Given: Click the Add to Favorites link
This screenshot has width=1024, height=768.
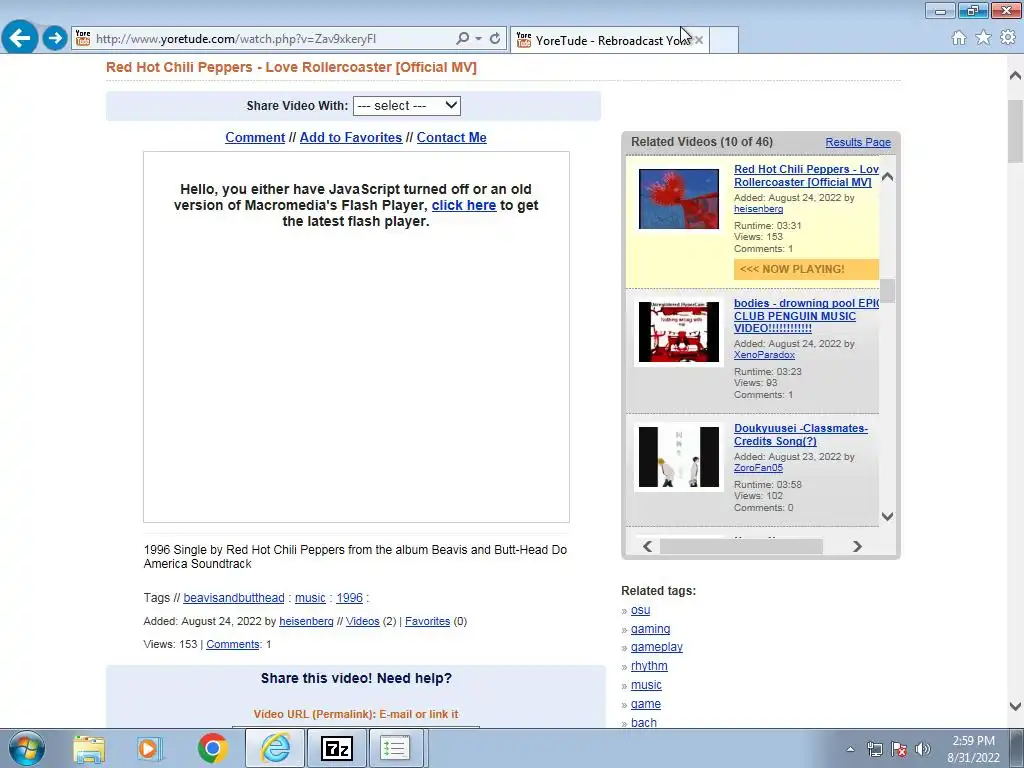Looking at the screenshot, I should [x=351, y=138].
